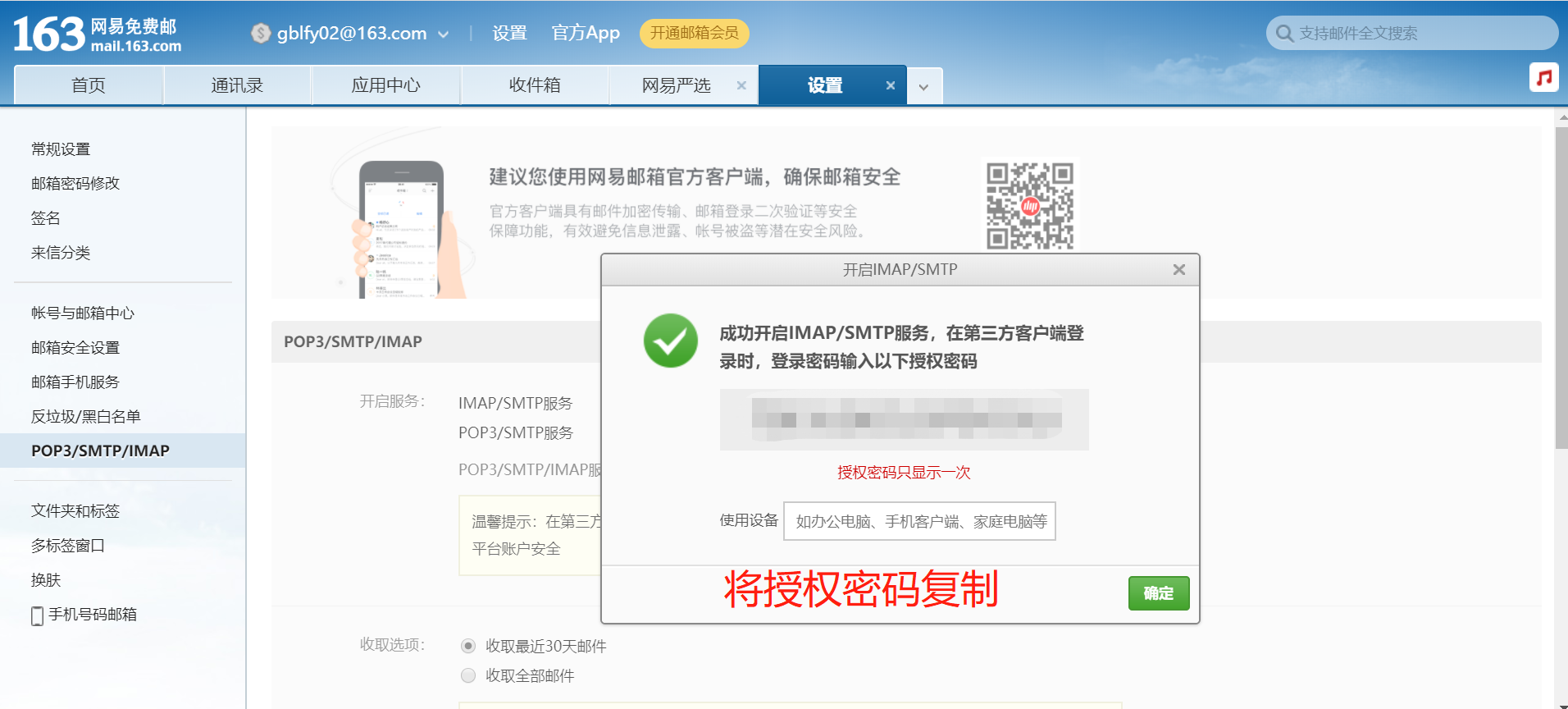Click the green success checkmark icon
The image size is (1568, 709).
click(x=670, y=341)
